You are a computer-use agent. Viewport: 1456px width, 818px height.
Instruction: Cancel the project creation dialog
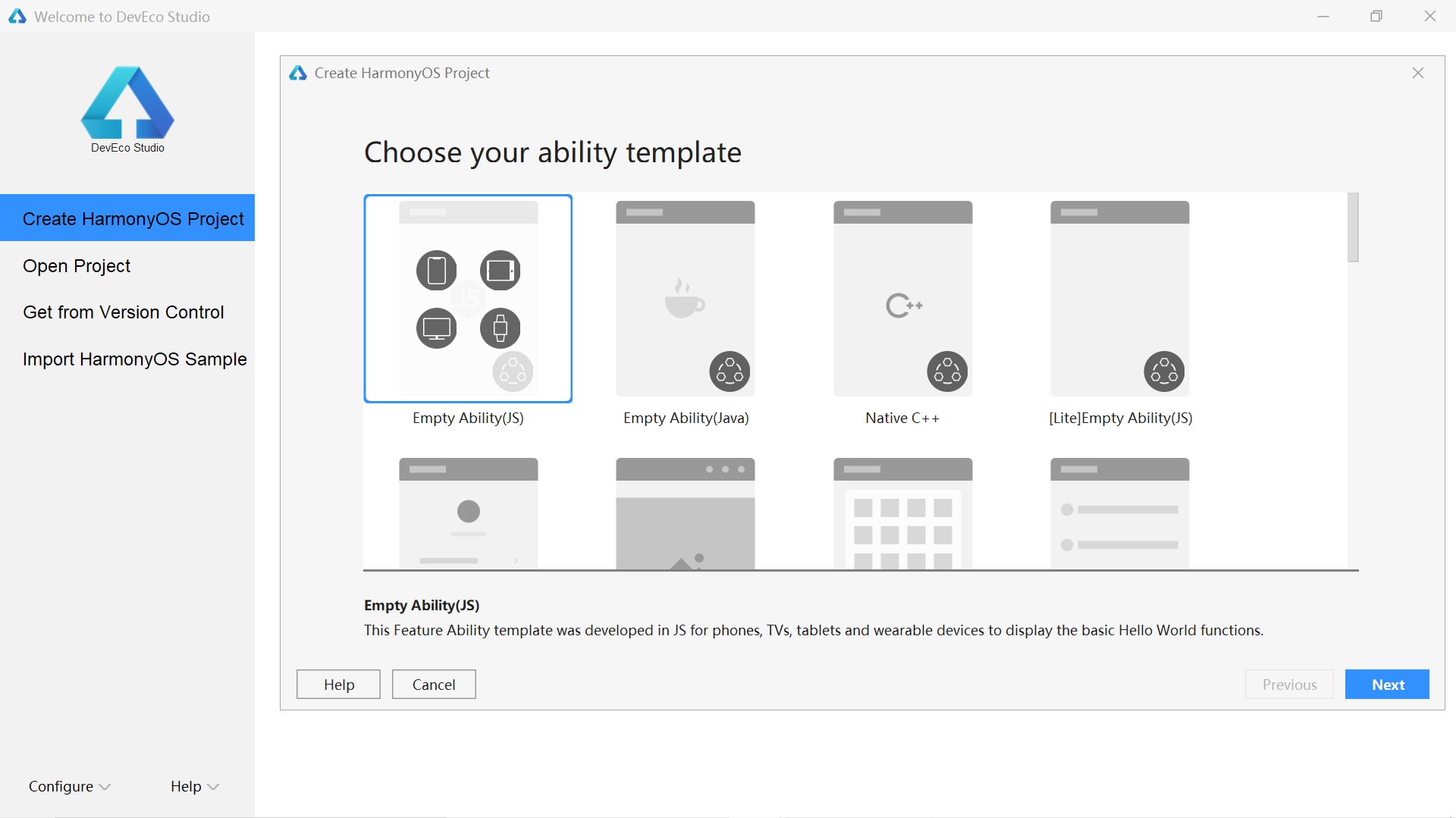pos(434,685)
